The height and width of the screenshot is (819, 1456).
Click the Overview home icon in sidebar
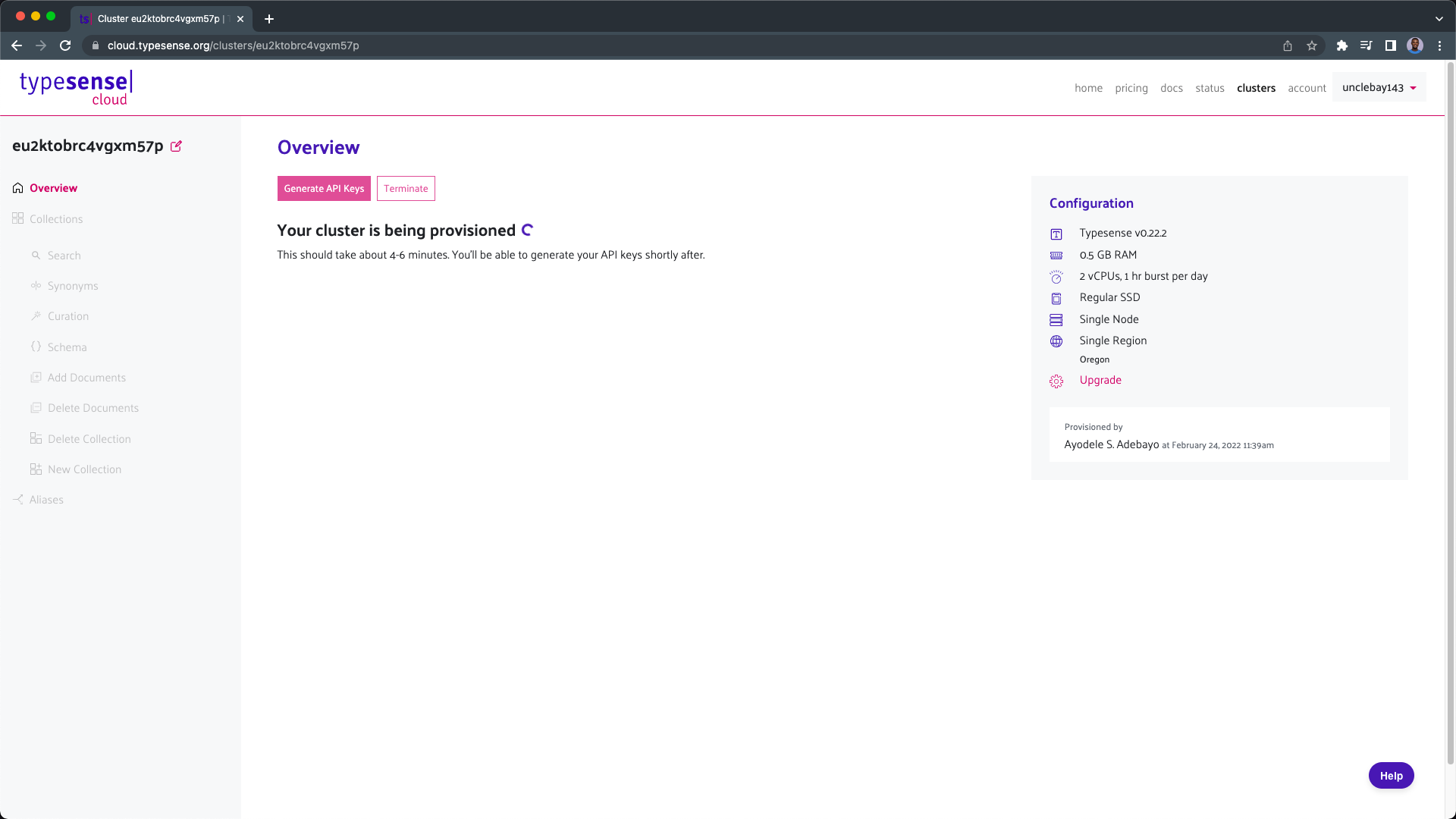click(18, 188)
